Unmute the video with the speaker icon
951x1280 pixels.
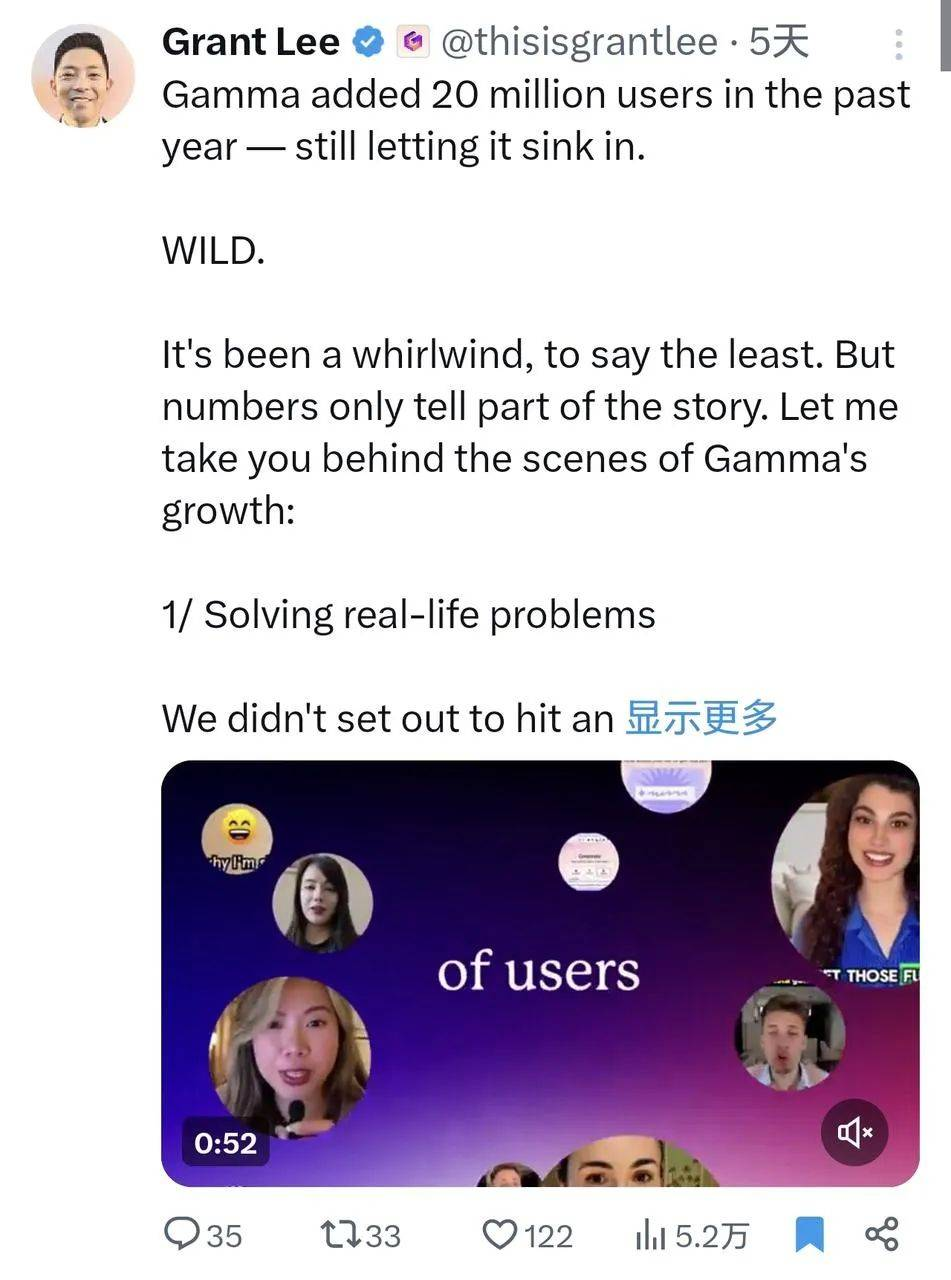[855, 1132]
